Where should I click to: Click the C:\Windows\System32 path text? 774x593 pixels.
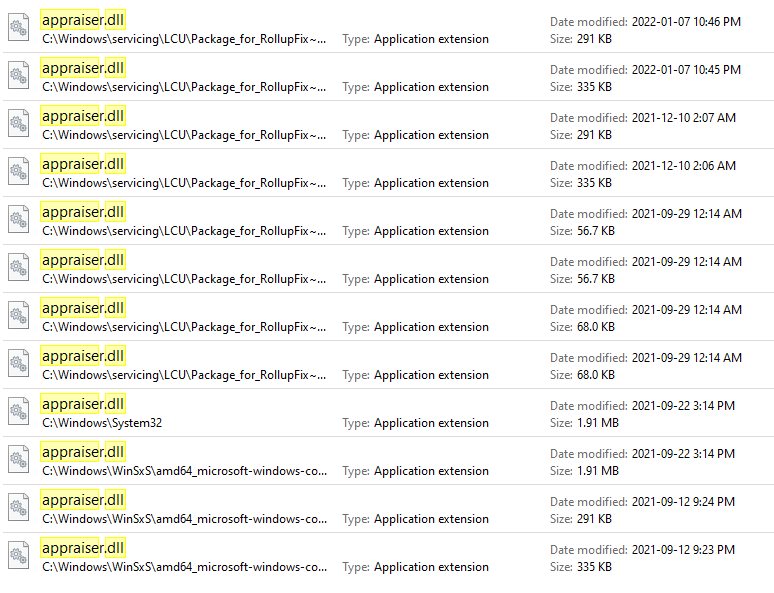102,423
